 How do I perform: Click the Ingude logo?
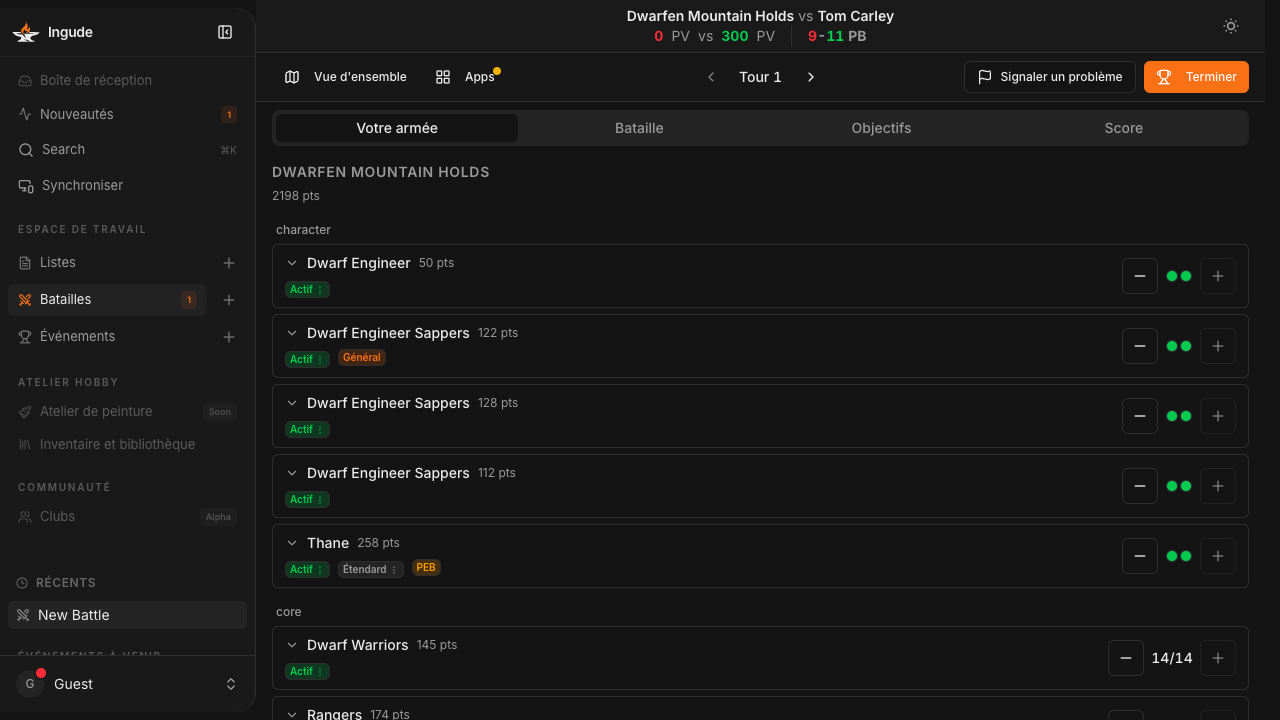coord(25,32)
